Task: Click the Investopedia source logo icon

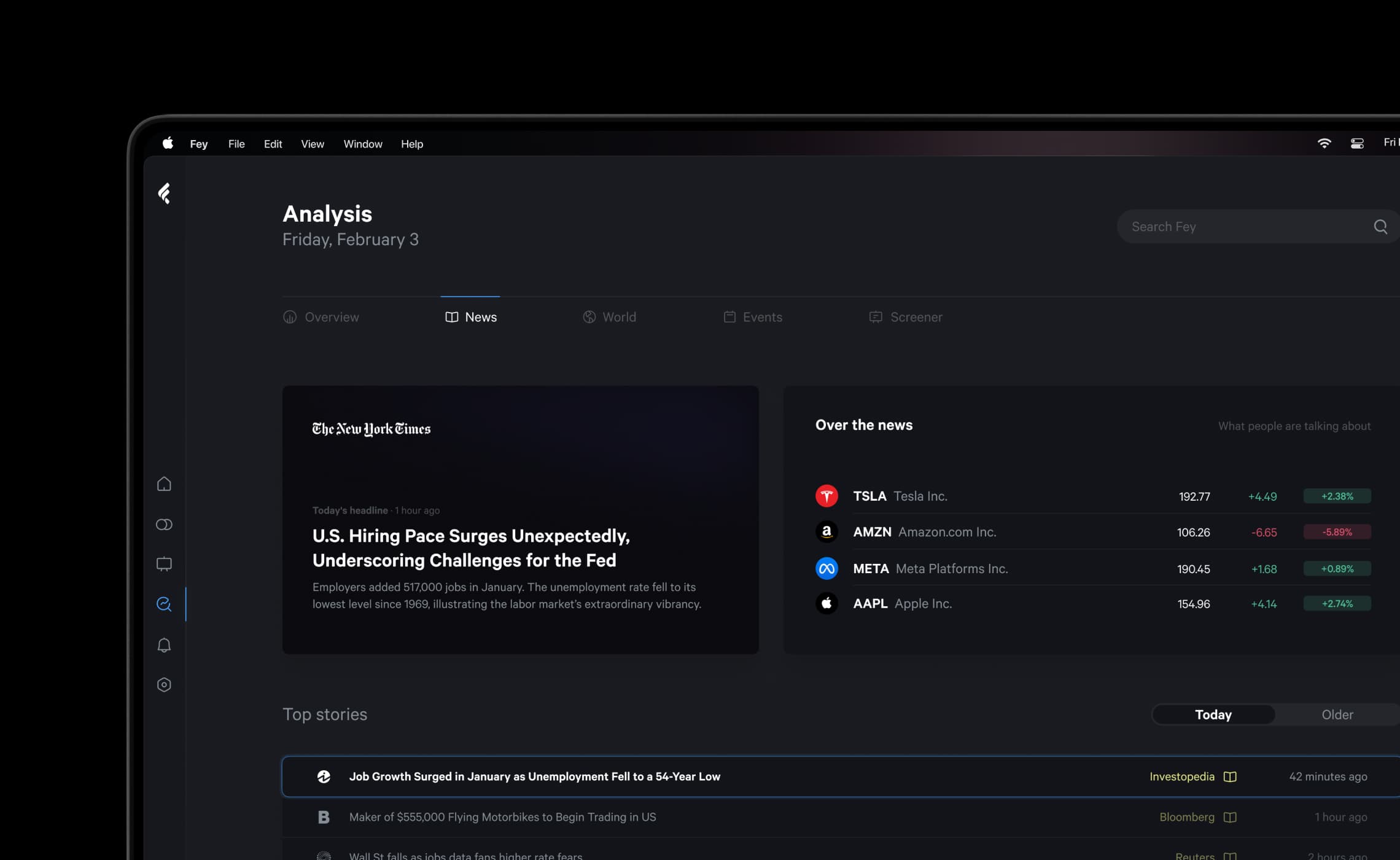Action: pyautogui.click(x=324, y=776)
